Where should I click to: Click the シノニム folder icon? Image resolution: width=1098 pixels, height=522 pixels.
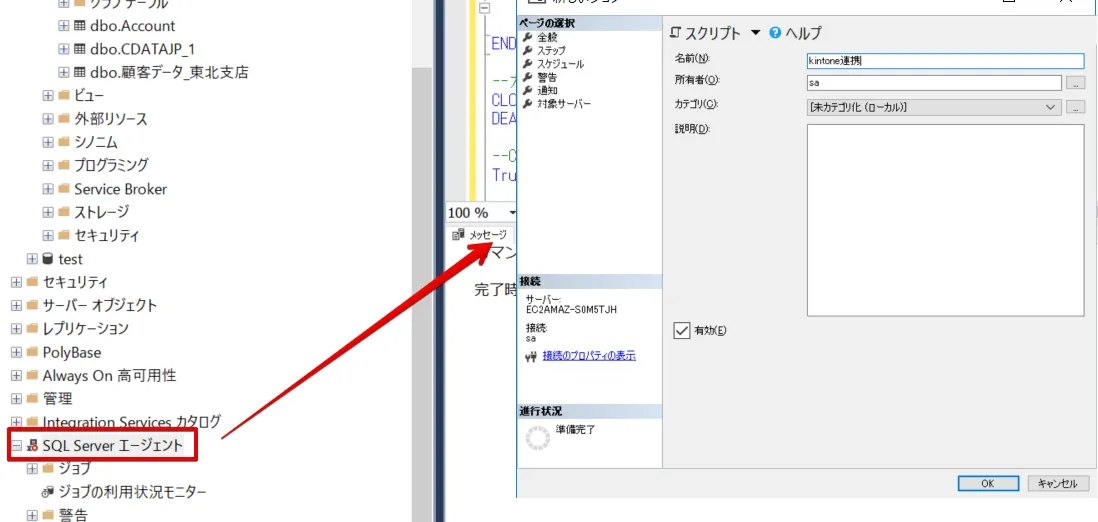[64, 142]
